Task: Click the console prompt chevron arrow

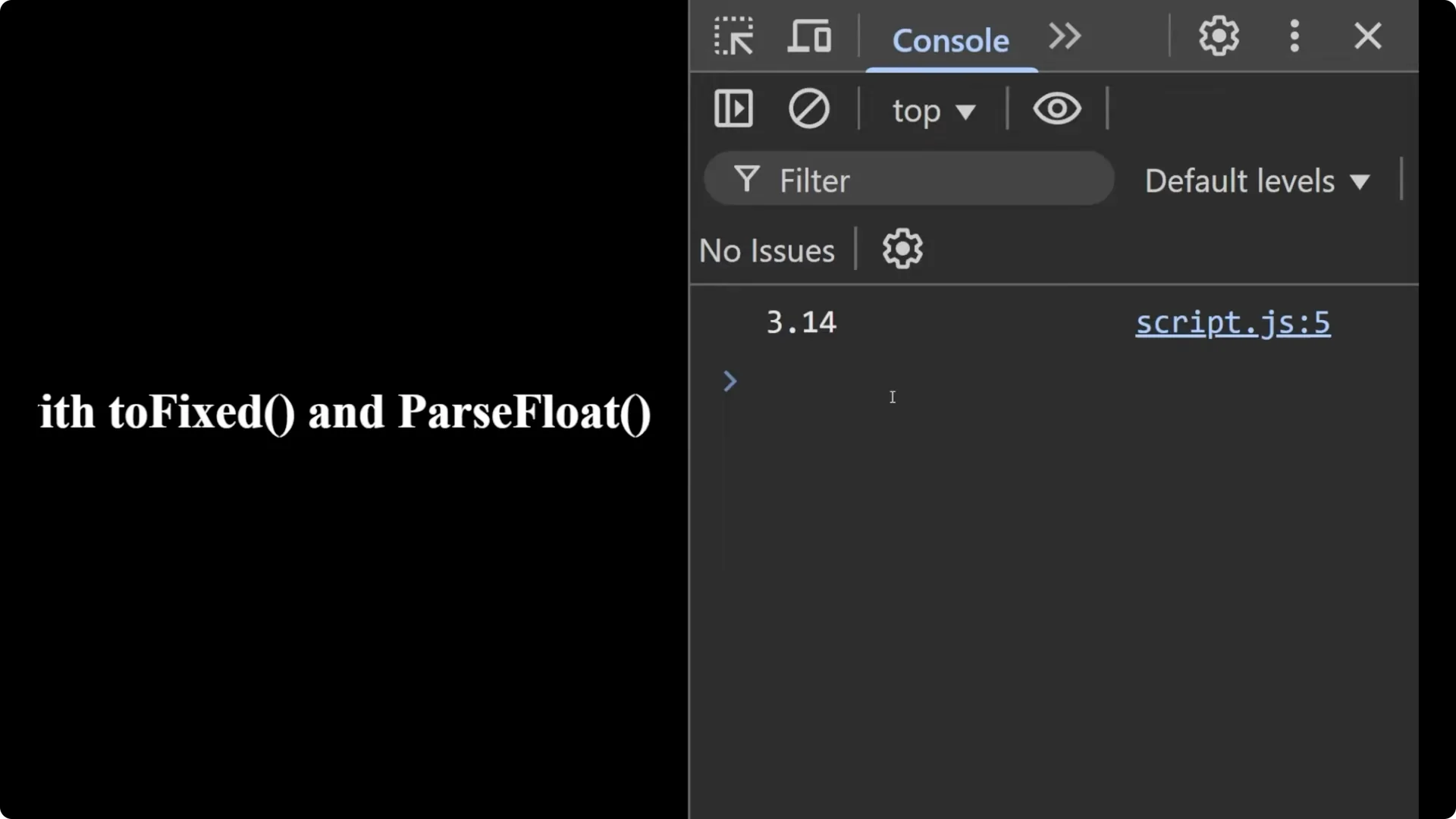Action: coord(729,381)
